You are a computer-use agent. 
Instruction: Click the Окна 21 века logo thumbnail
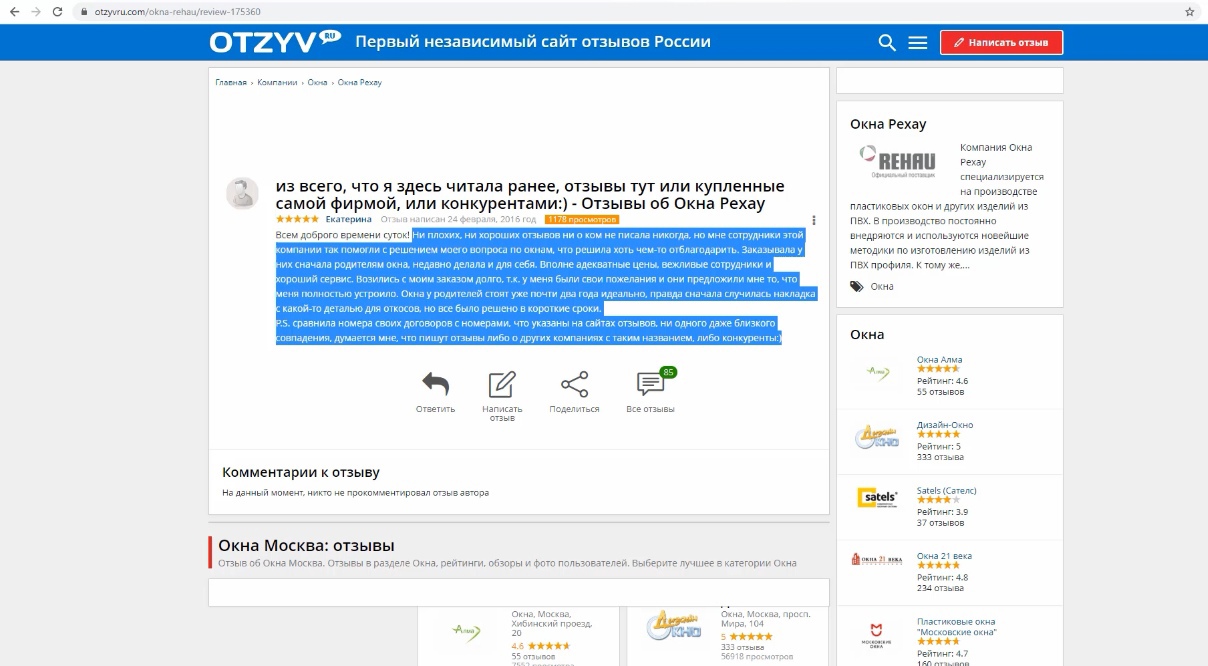(875, 559)
